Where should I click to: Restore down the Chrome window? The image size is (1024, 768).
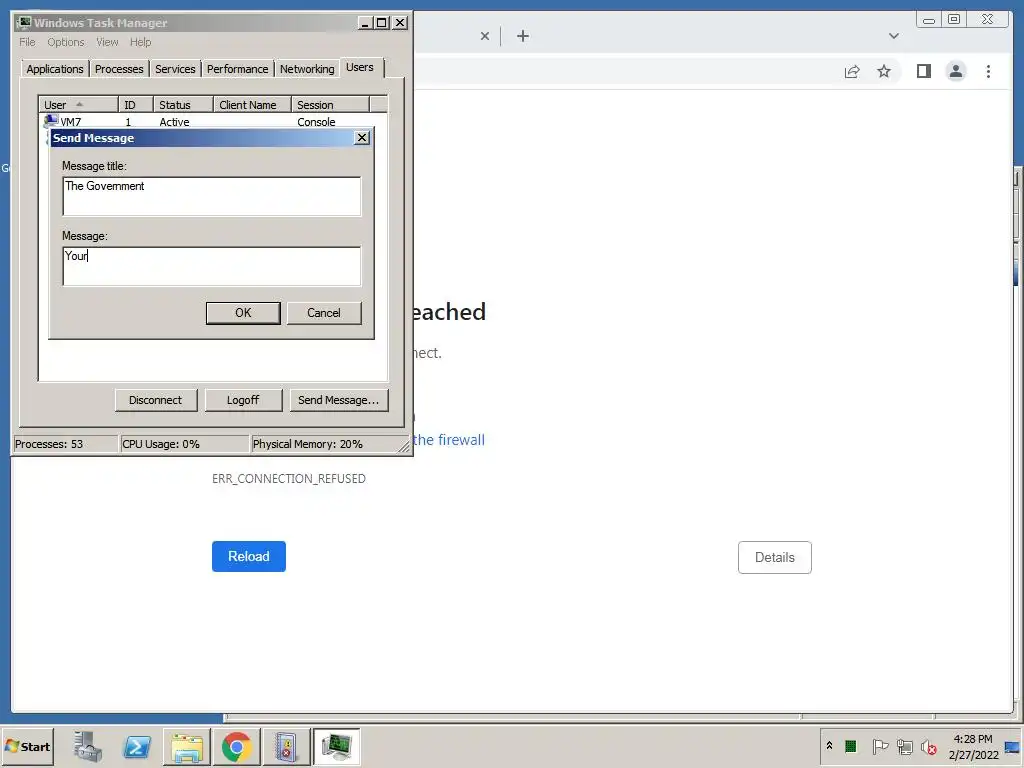[953, 20]
